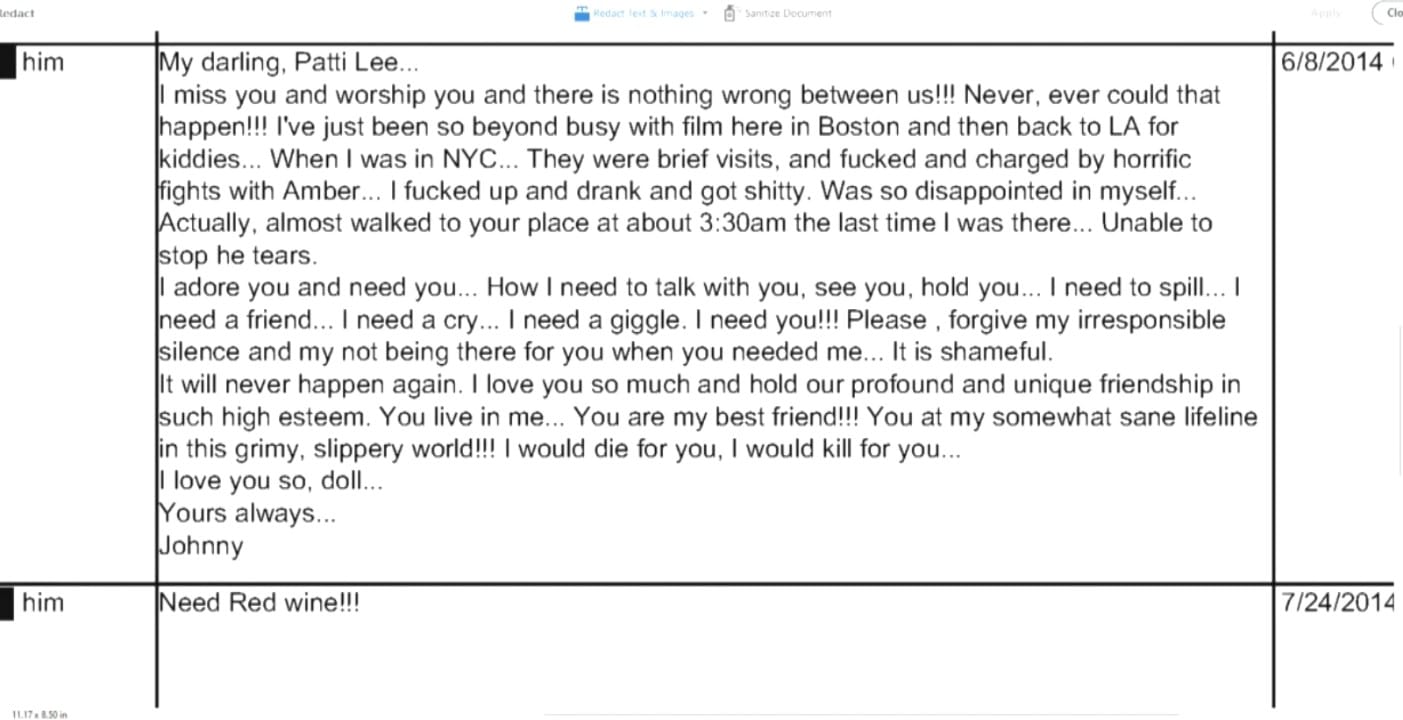
Task: Click the Sanitize Document bottle icon
Action: (x=729, y=13)
